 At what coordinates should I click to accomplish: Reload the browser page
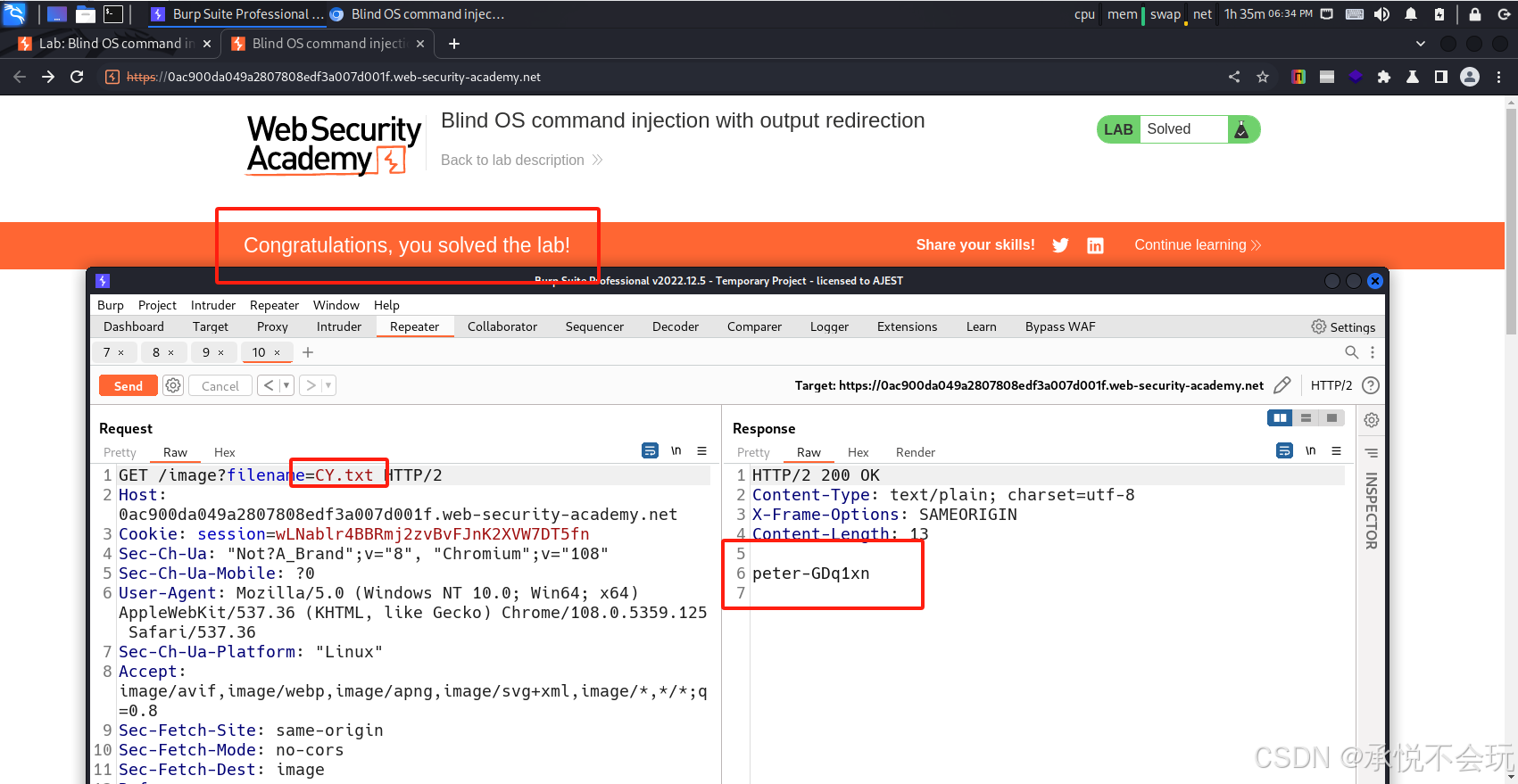[77, 77]
